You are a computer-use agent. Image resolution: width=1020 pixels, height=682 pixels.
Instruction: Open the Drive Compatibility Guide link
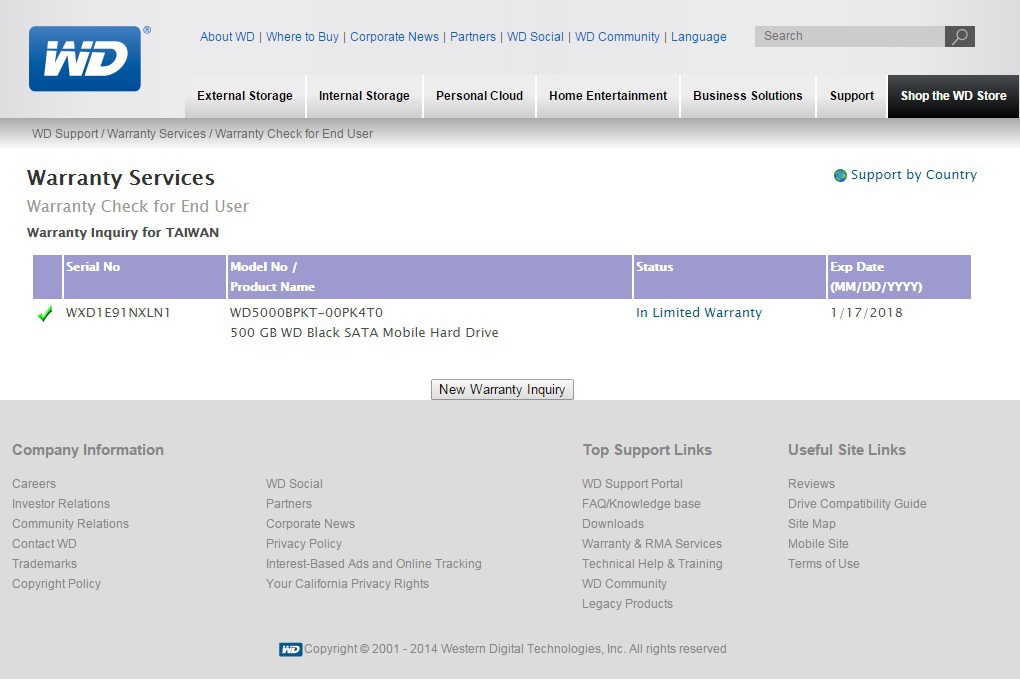[x=857, y=504]
